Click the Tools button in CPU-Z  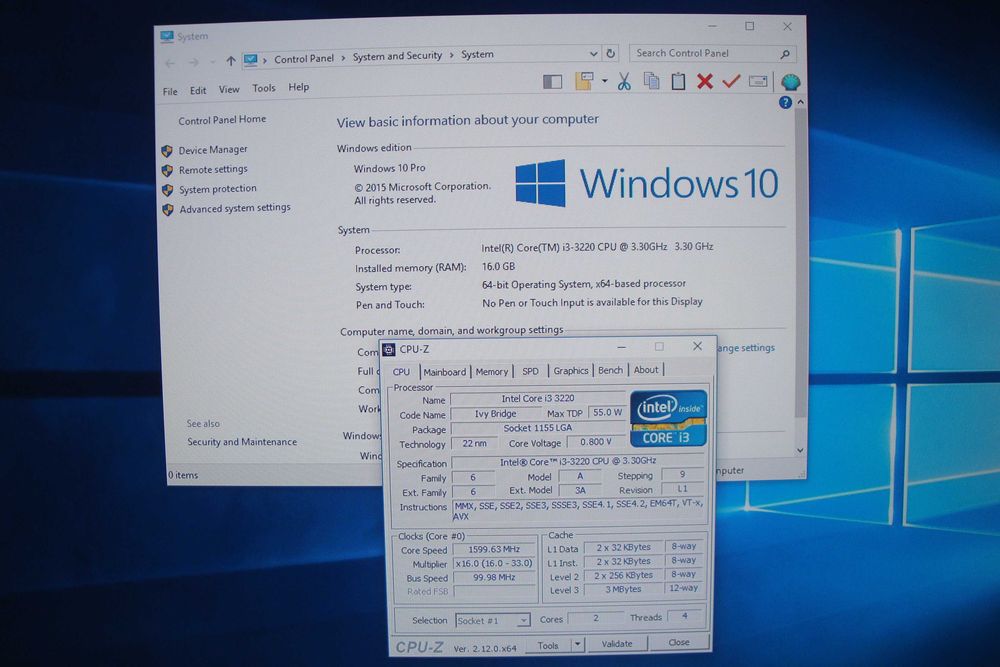(x=548, y=645)
